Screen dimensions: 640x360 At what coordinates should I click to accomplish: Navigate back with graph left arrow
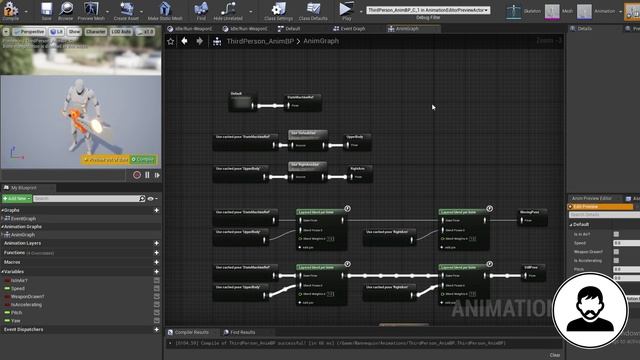(184, 41)
